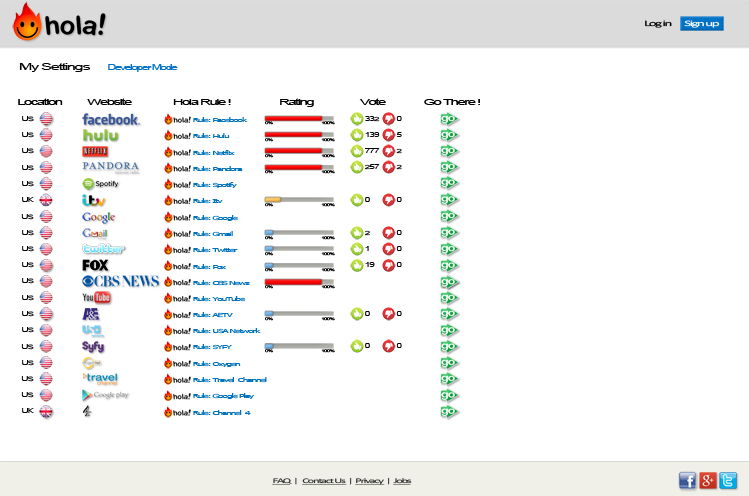Upvote the Pandora rule
This screenshot has height=496, width=749.
(x=356, y=167)
